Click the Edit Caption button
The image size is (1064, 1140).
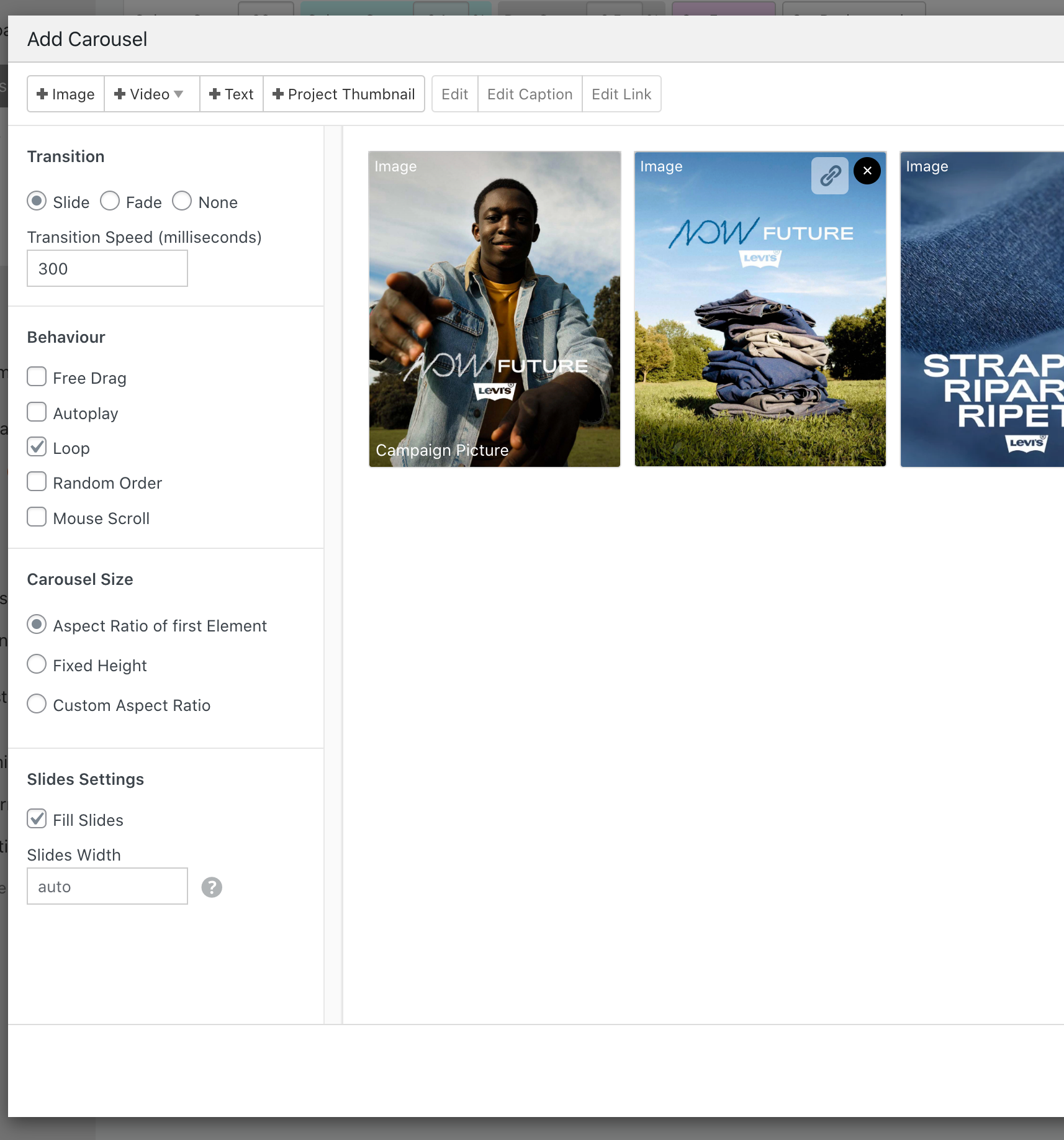coord(530,94)
